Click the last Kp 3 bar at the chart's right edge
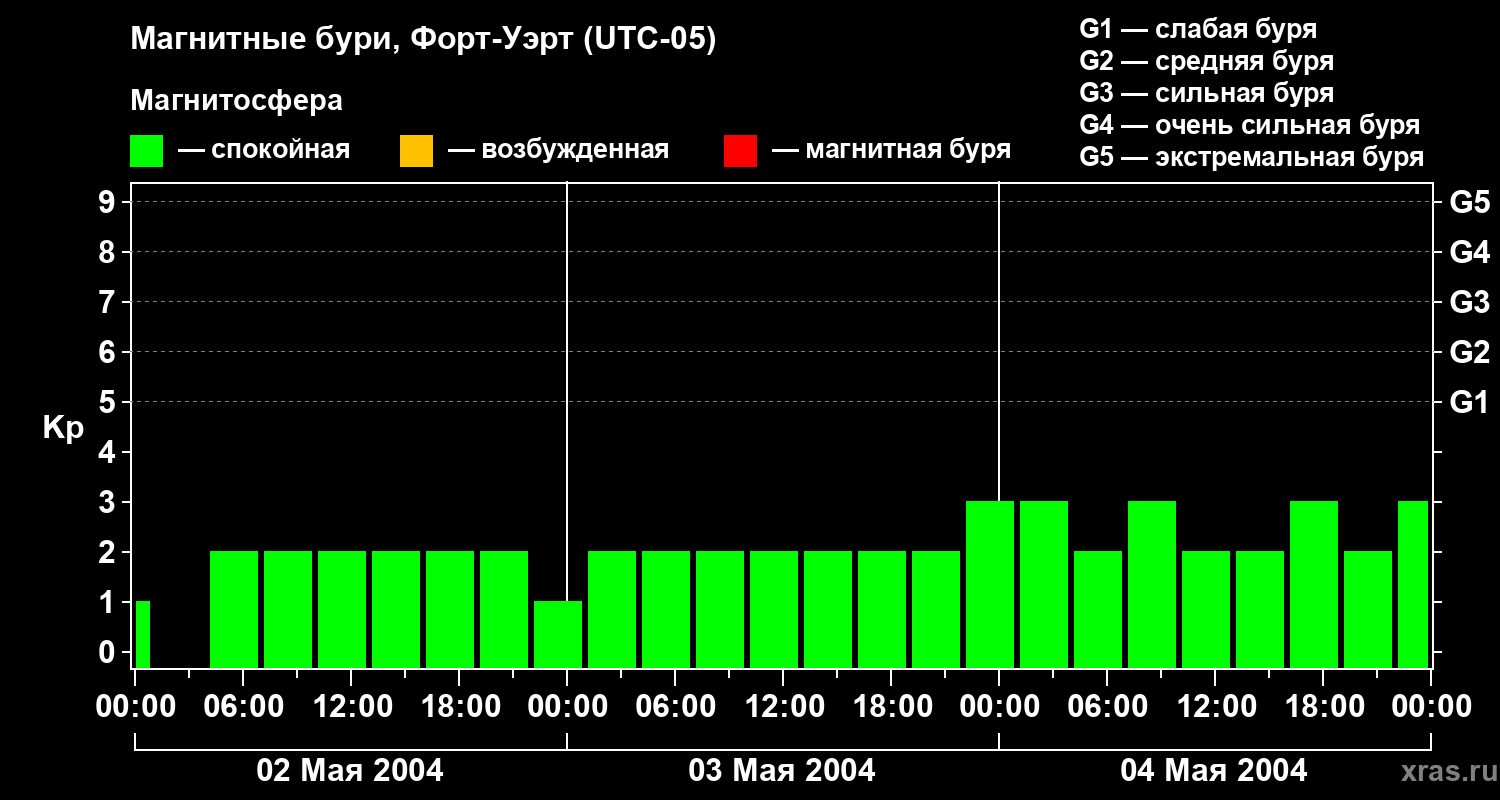Image resolution: width=1500 pixels, height=800 pixels. pos(1413,584)
